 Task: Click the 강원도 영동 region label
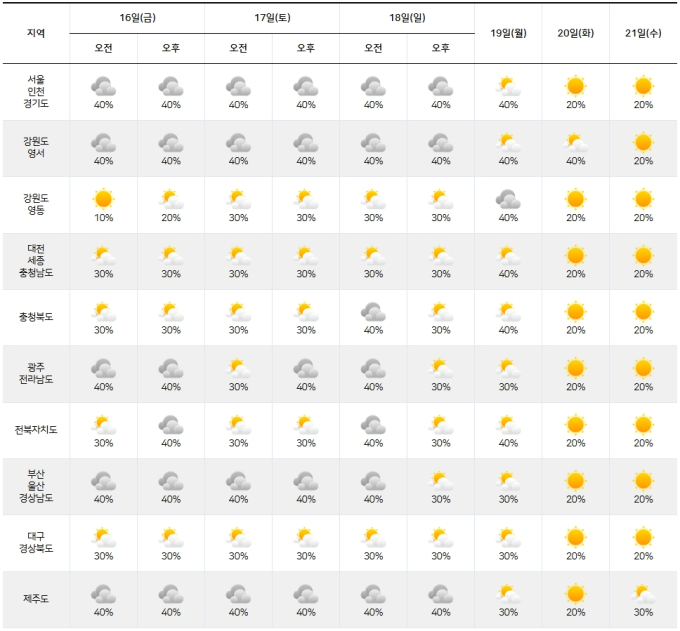pos(36,204)
